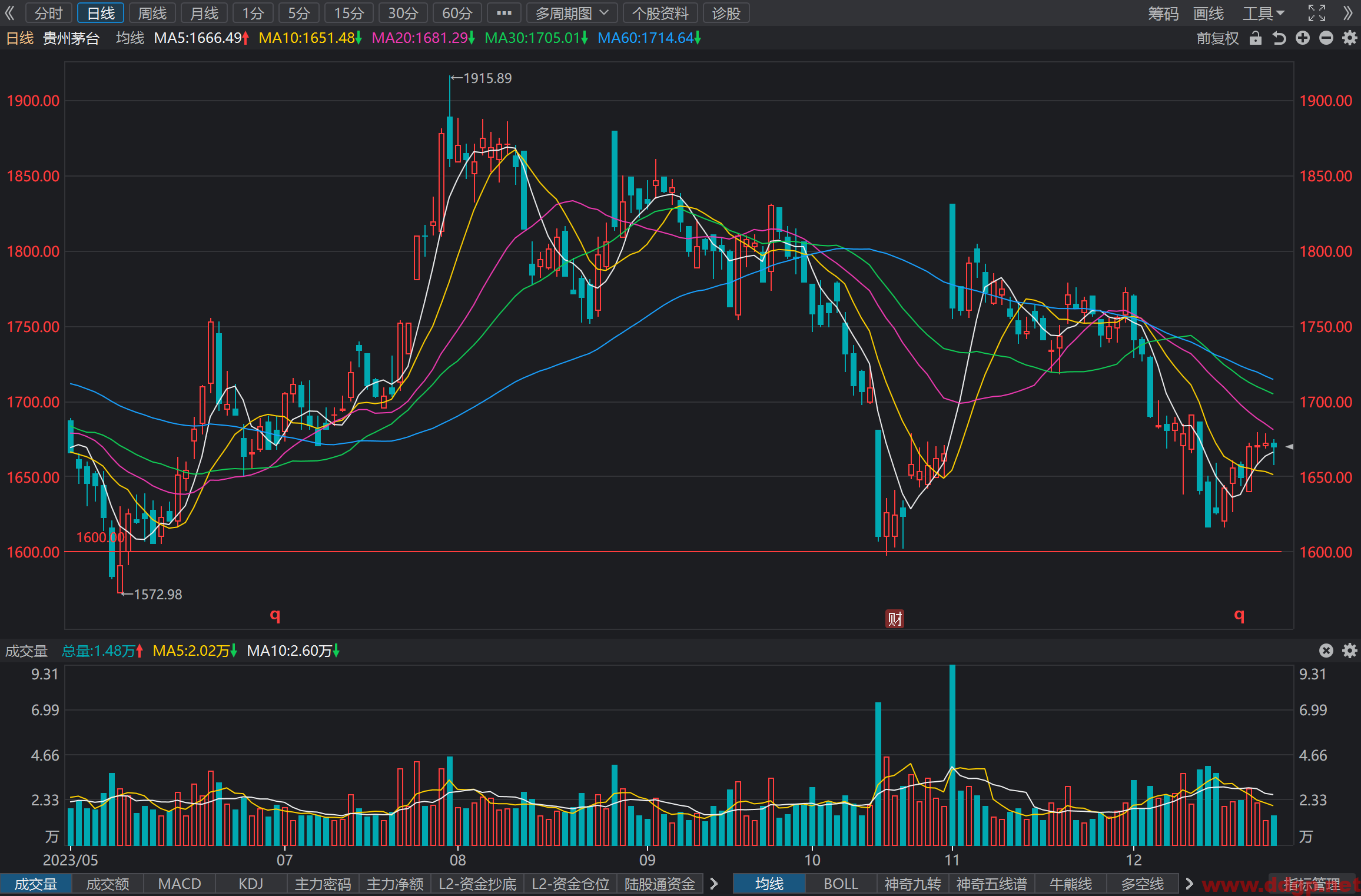
Task: Open volume panel settings gear
Action: coord(1350,651)
